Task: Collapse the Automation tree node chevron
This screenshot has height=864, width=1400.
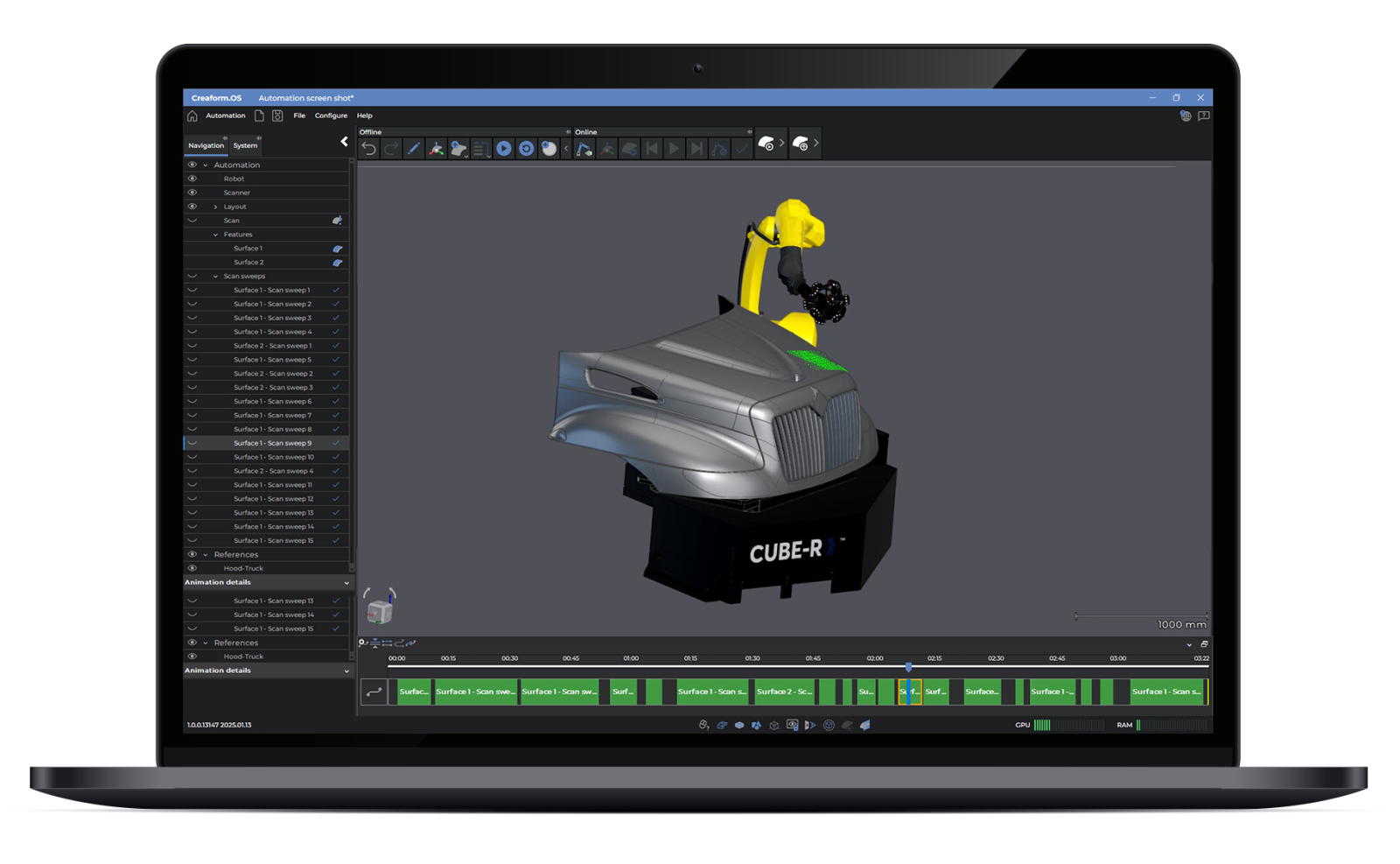Action: (206, 165)
